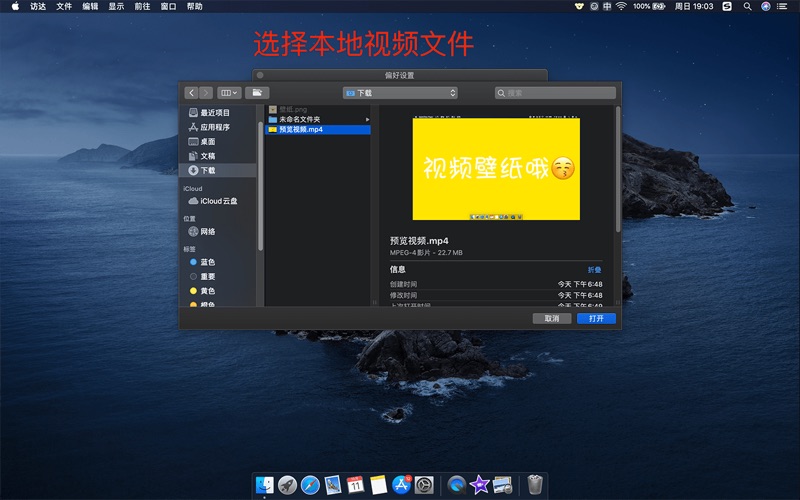
Task: Click the new folder grouping toolbar icon
Action: 257,93
